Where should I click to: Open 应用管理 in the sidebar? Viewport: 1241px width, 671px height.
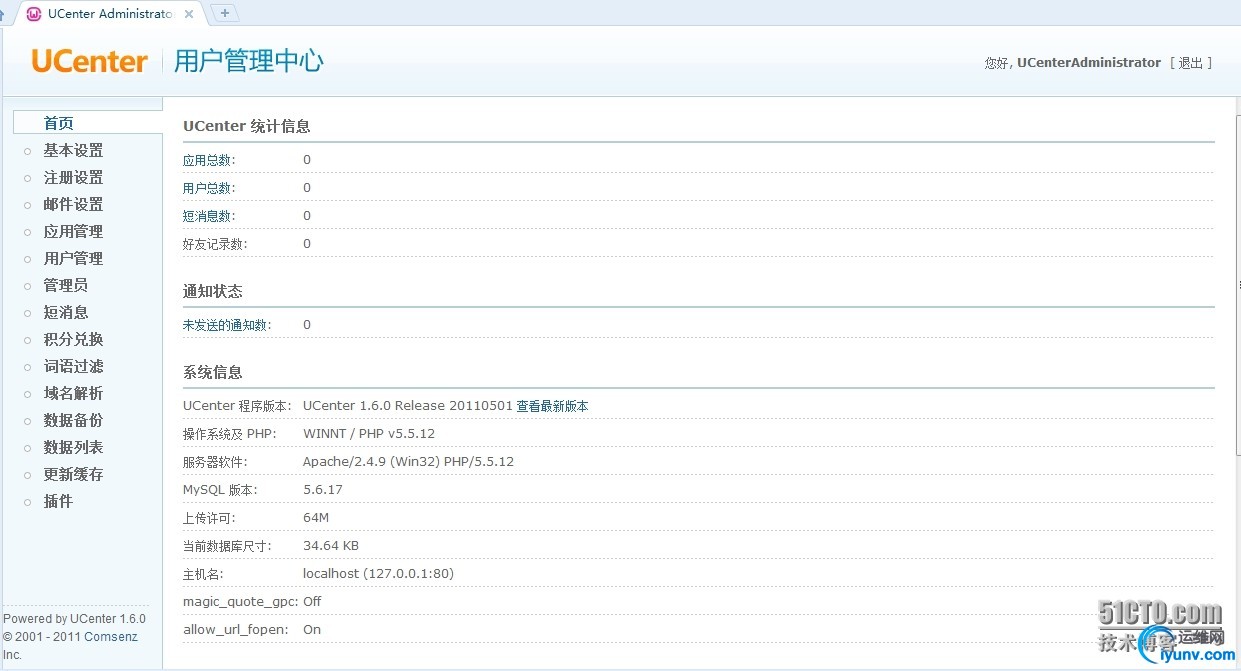pos(73,231)
